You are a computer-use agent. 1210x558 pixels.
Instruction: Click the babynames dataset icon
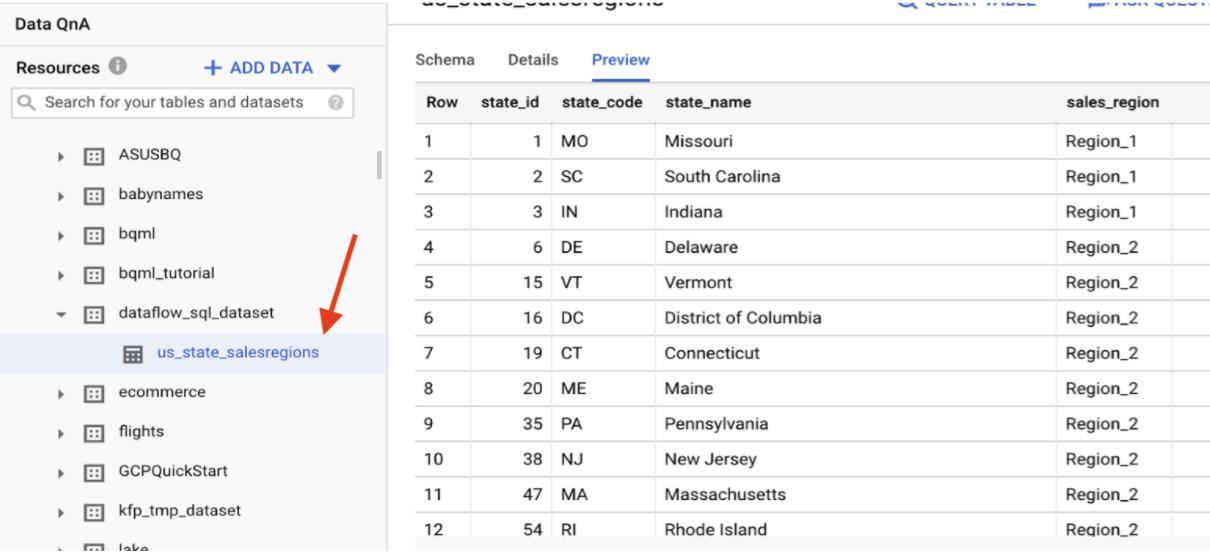pos(94,195)
